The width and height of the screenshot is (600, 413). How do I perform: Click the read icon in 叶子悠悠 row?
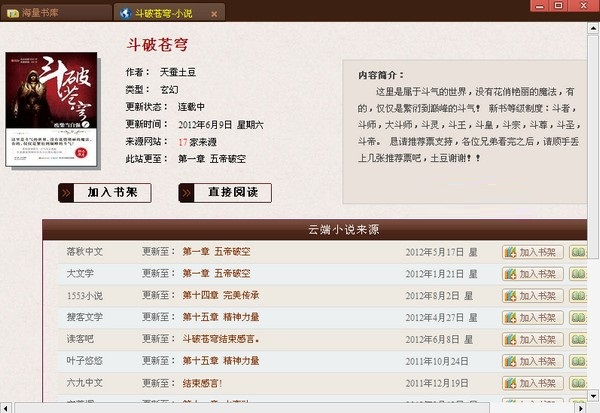[x=578, y=361]
